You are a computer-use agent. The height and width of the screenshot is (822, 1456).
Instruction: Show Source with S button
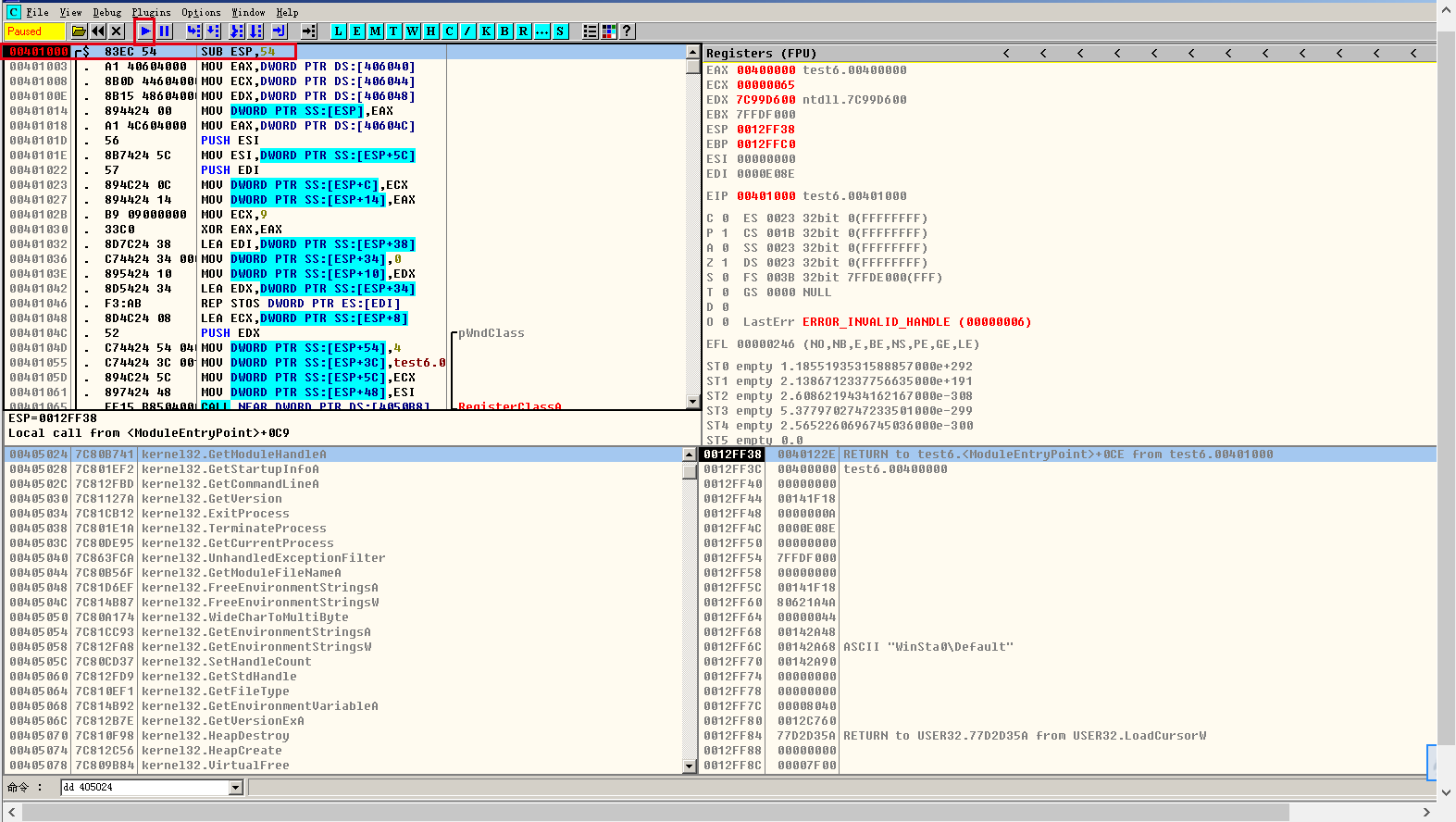561,31
